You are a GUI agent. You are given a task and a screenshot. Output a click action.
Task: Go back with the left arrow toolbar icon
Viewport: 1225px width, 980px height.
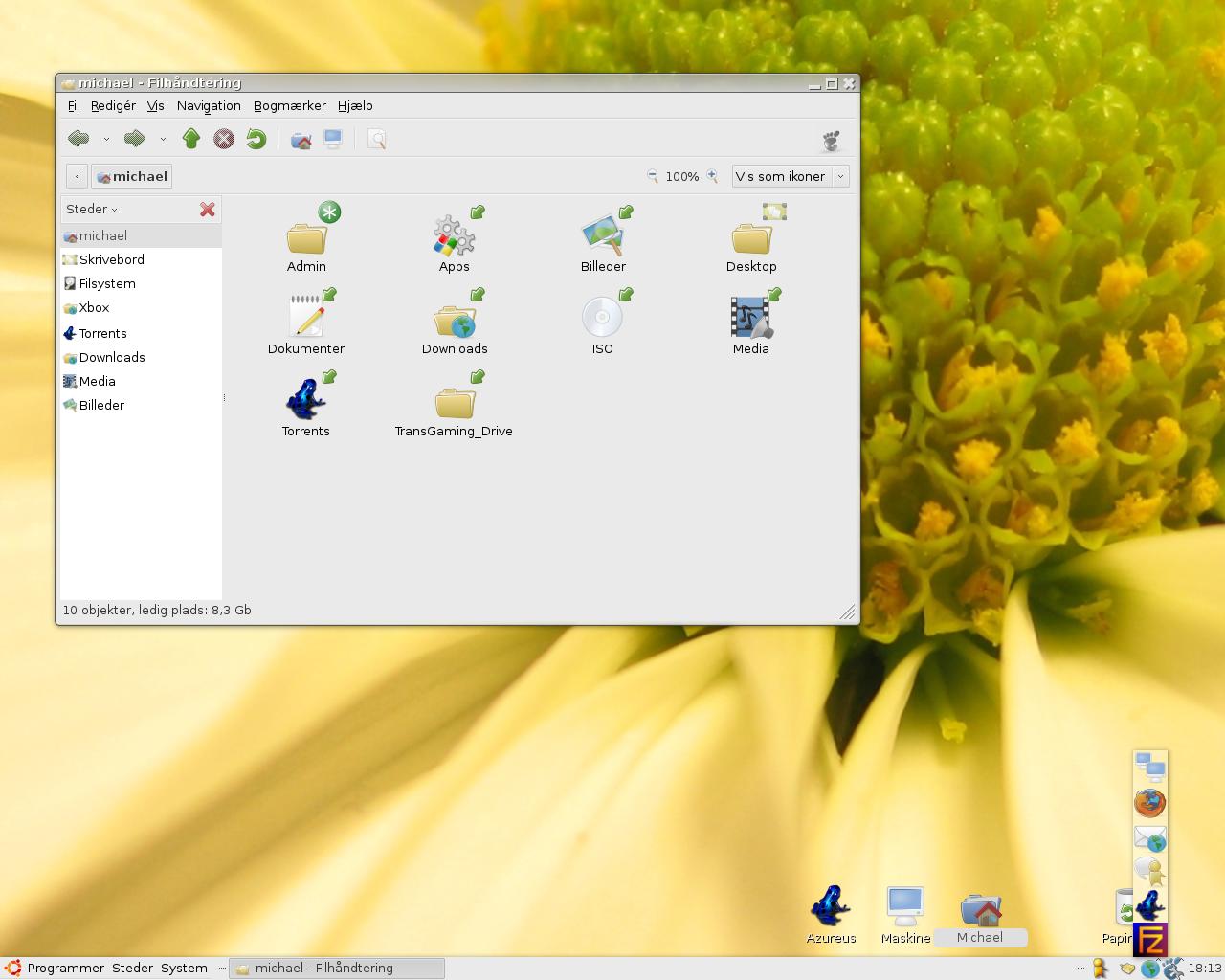(78, 139)
